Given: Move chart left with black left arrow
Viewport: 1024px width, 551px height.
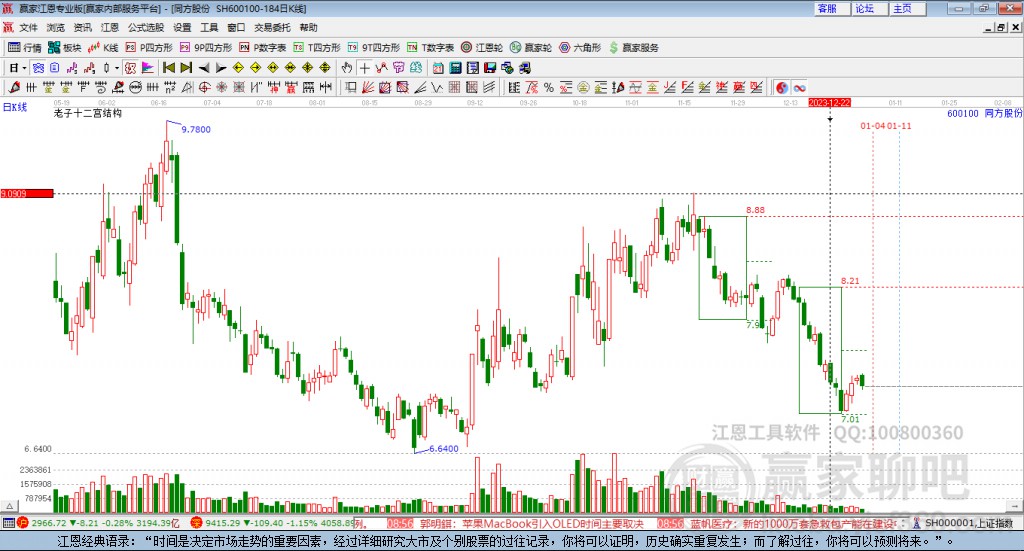Looking at the screenshot, I should point(204,68).
